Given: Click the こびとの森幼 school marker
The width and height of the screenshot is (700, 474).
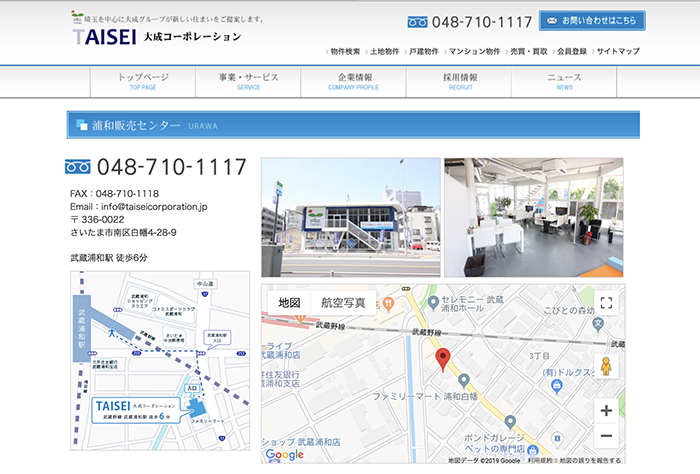Looking at the screenshot, I should coord(598,324).
